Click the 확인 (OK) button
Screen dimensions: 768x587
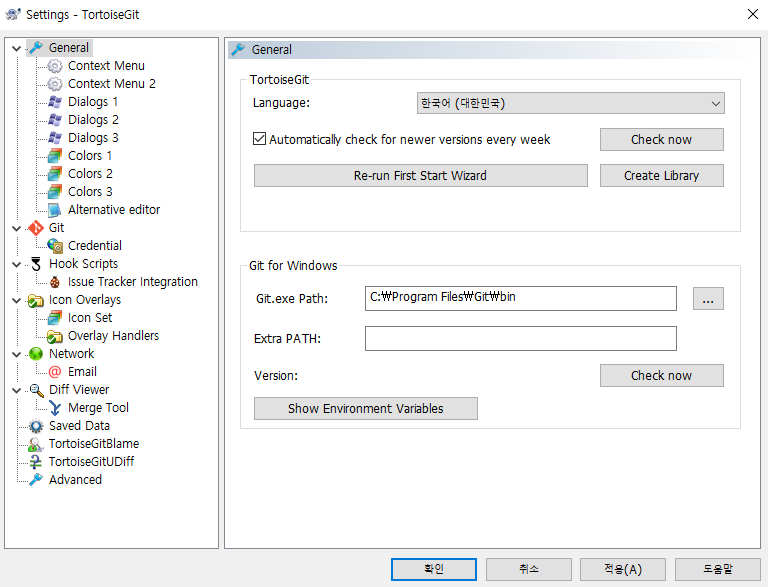click(433, 569)
